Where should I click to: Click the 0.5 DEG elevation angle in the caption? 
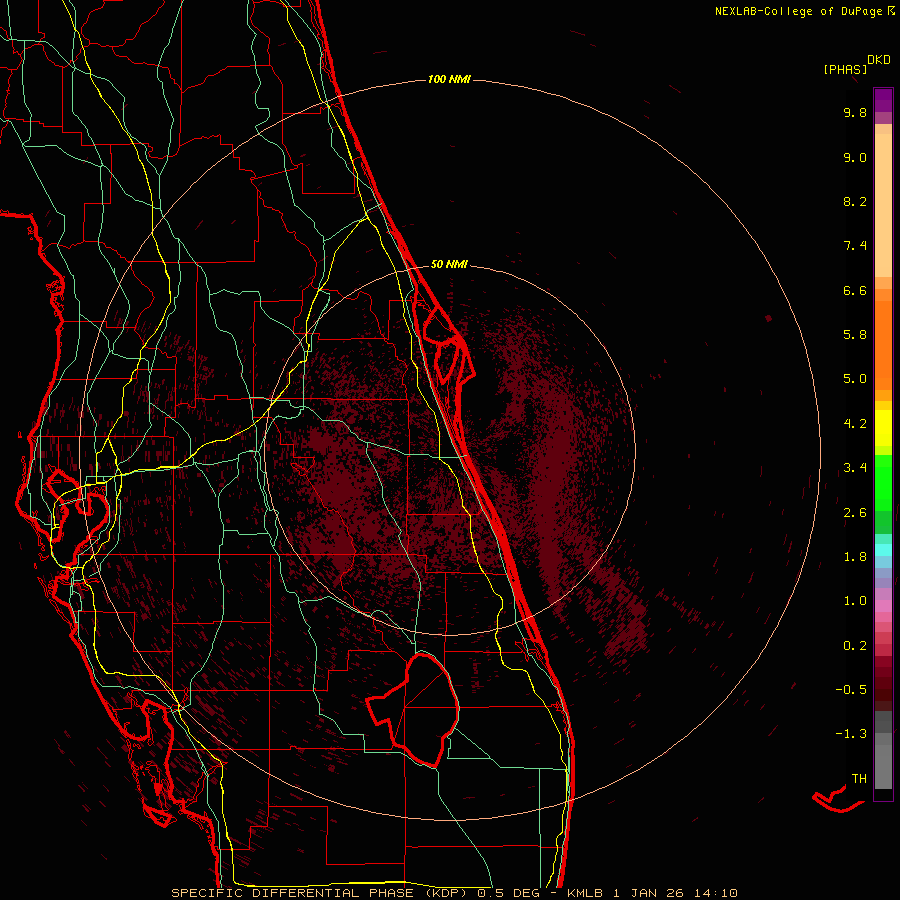pos(509,893)
